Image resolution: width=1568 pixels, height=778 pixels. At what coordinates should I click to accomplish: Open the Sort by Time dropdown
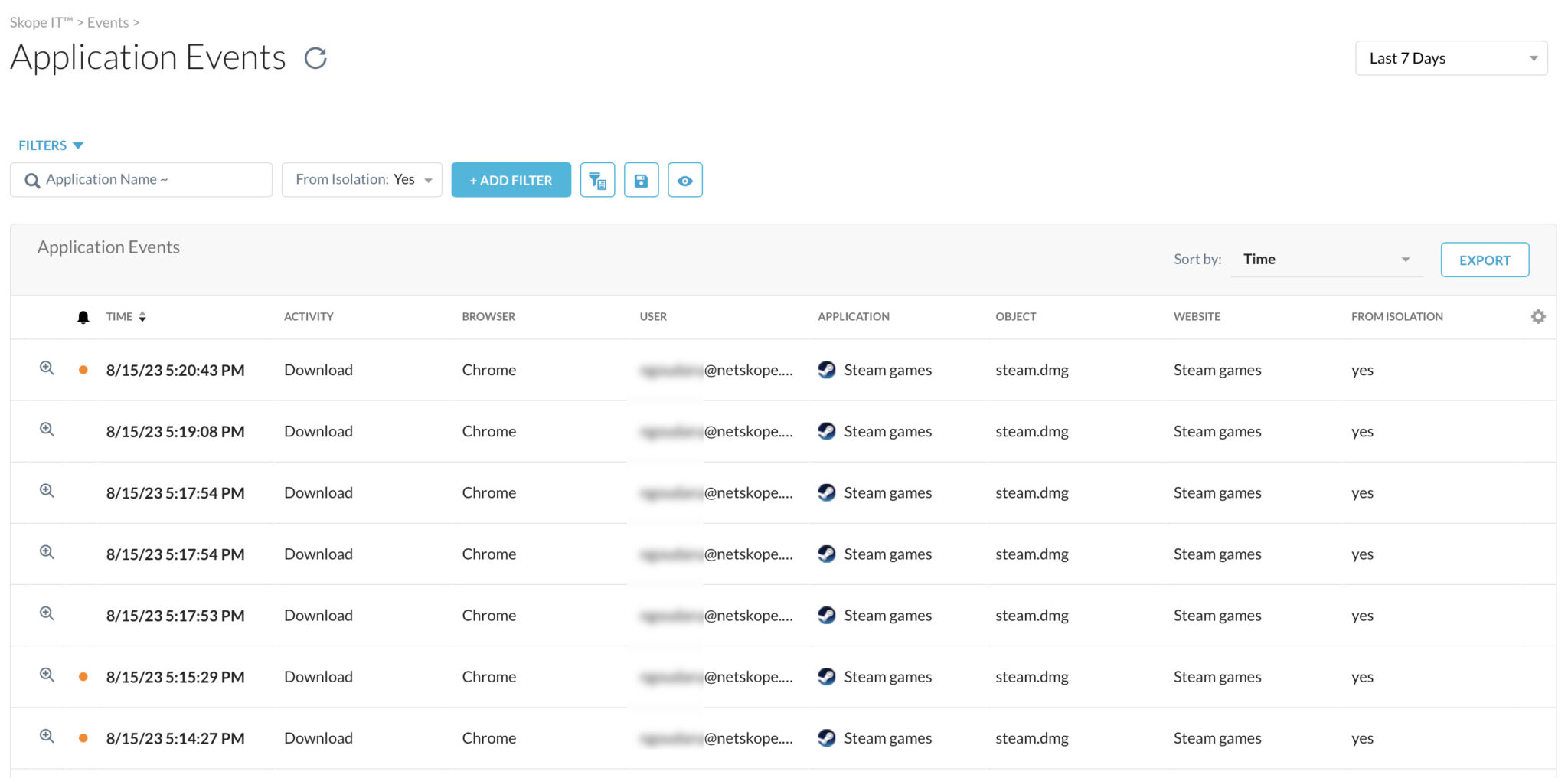pos(1325,260)
